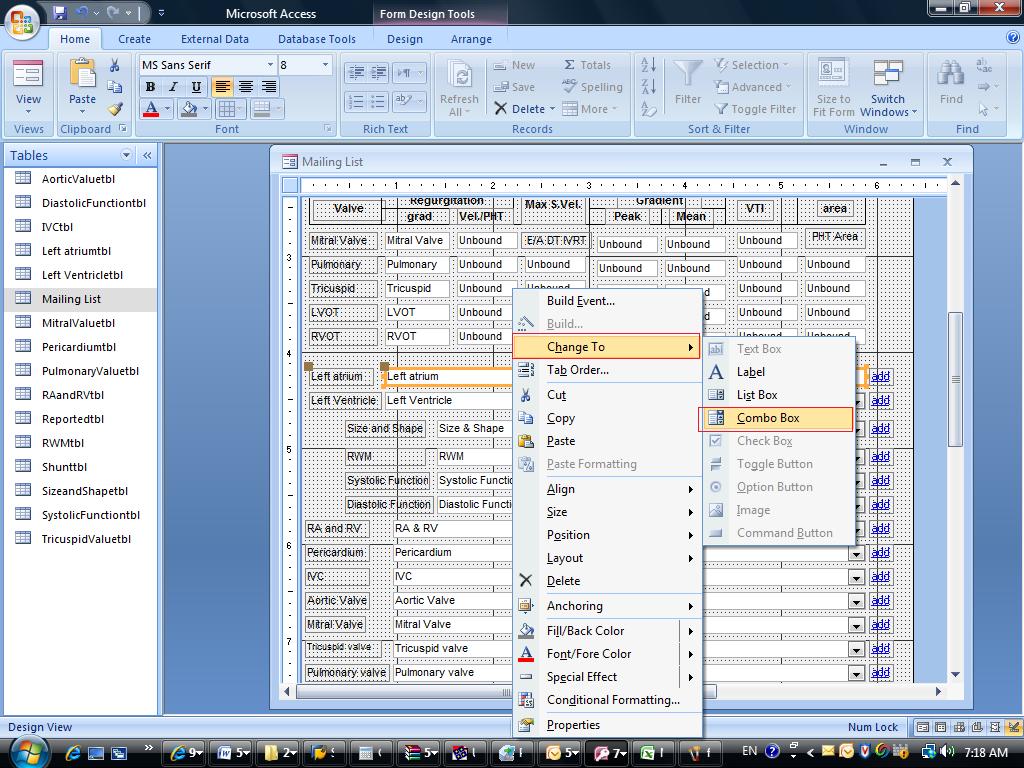
Task: Click the Totals sigma icon
Action: point(569,65)
